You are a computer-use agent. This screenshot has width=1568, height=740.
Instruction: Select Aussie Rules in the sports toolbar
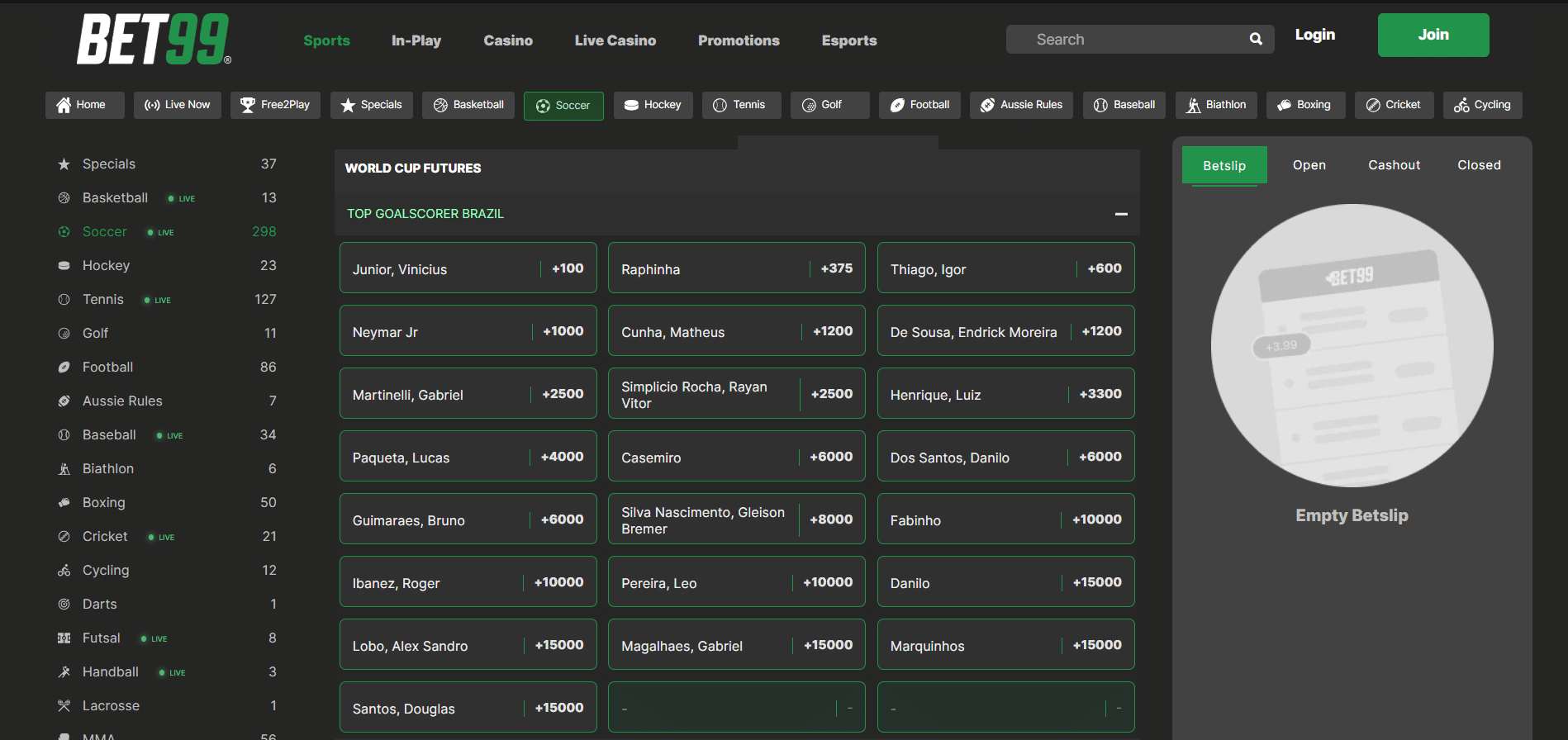tap(1022, 105)
